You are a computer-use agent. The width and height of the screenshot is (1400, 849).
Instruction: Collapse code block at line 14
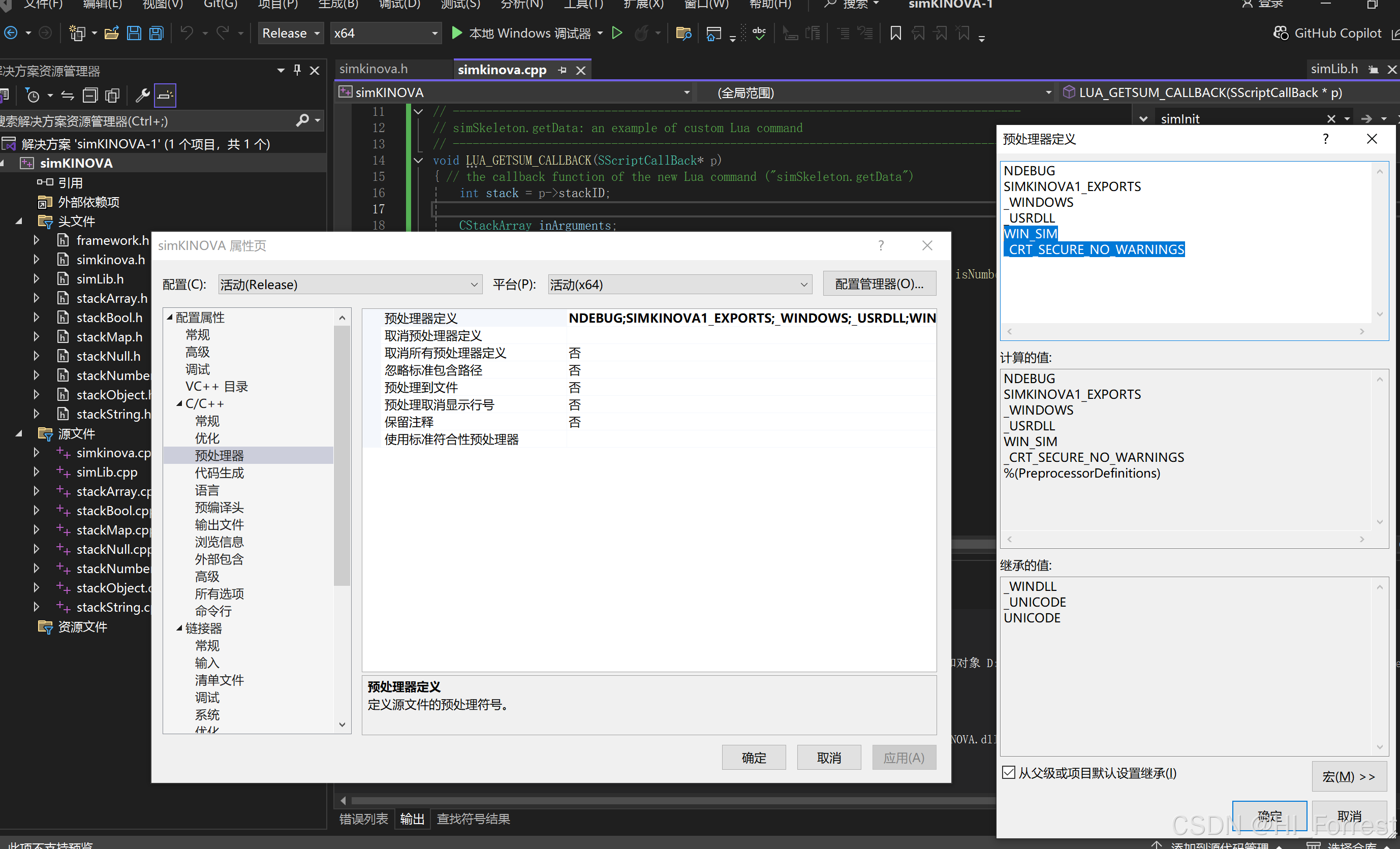(419, 160)
